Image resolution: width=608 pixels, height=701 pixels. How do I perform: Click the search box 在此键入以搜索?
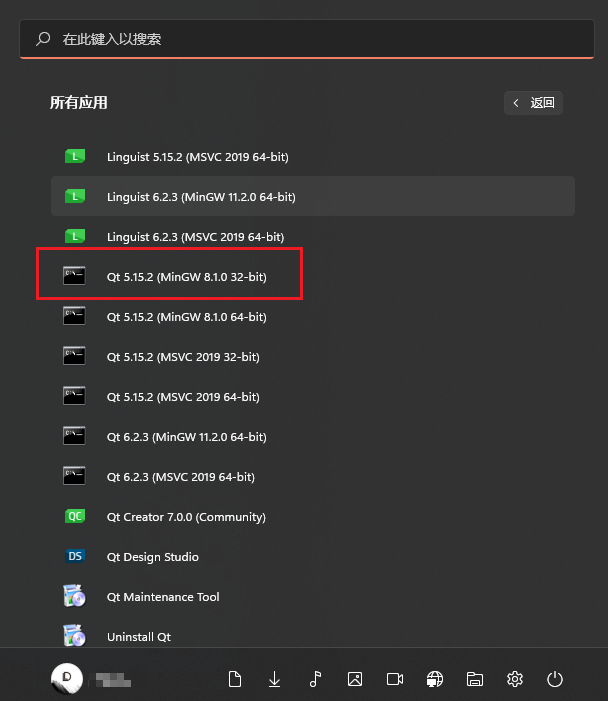(307, 39)
